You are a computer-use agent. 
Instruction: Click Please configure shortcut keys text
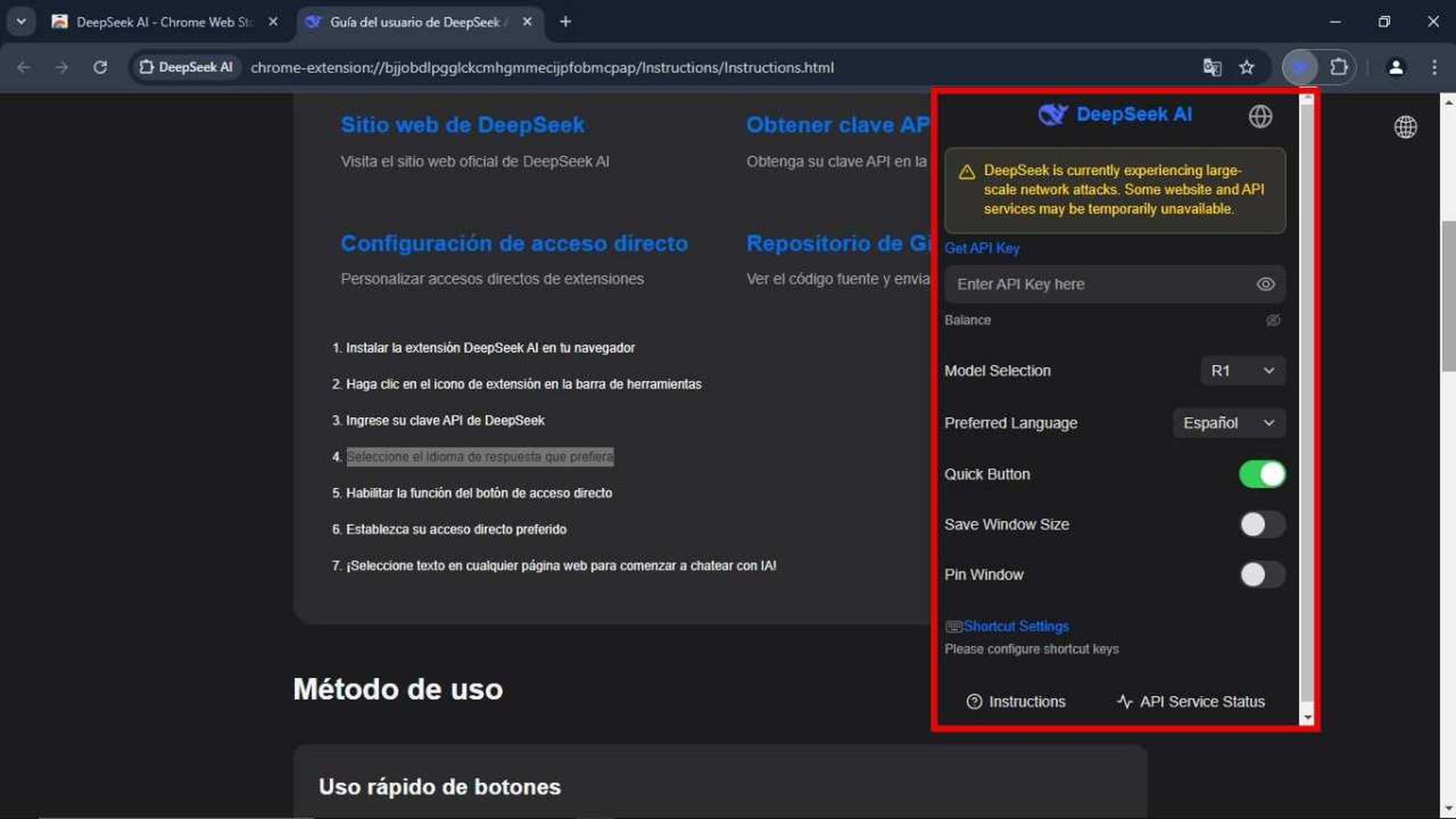click(x=1031, y=649)
